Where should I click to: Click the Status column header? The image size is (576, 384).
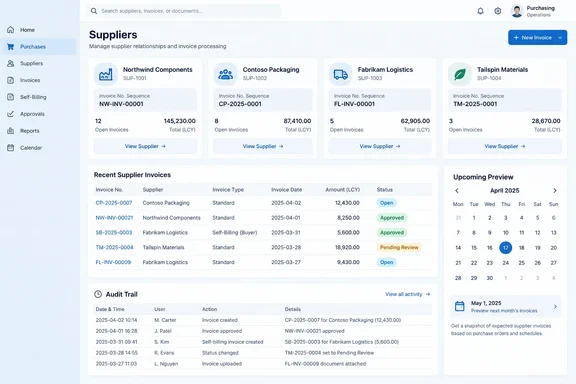point(385,190)
